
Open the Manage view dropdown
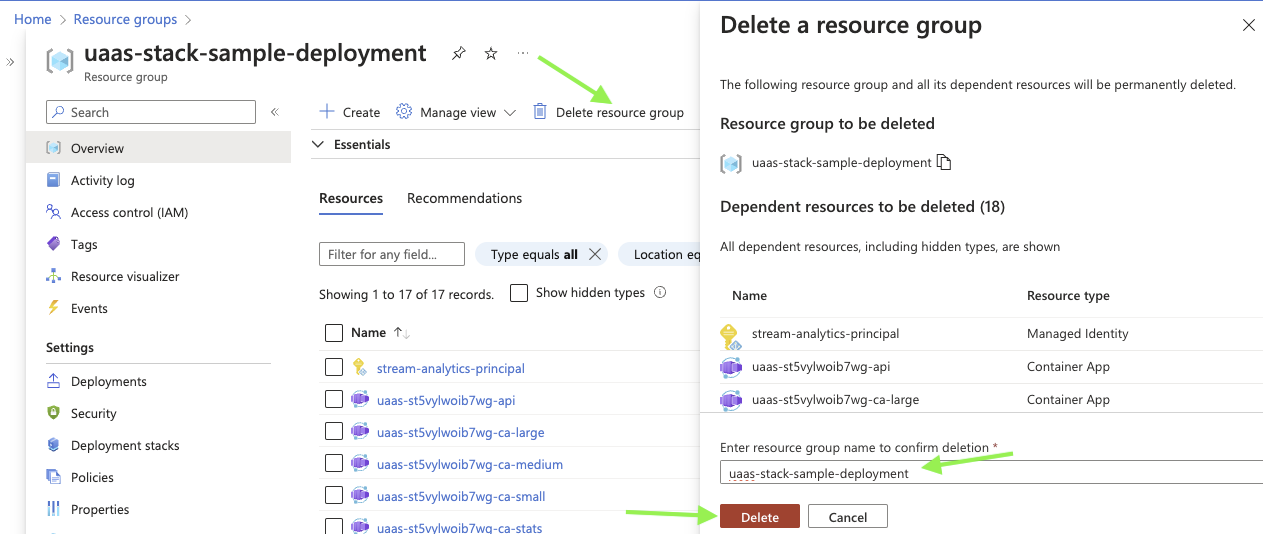456,112
